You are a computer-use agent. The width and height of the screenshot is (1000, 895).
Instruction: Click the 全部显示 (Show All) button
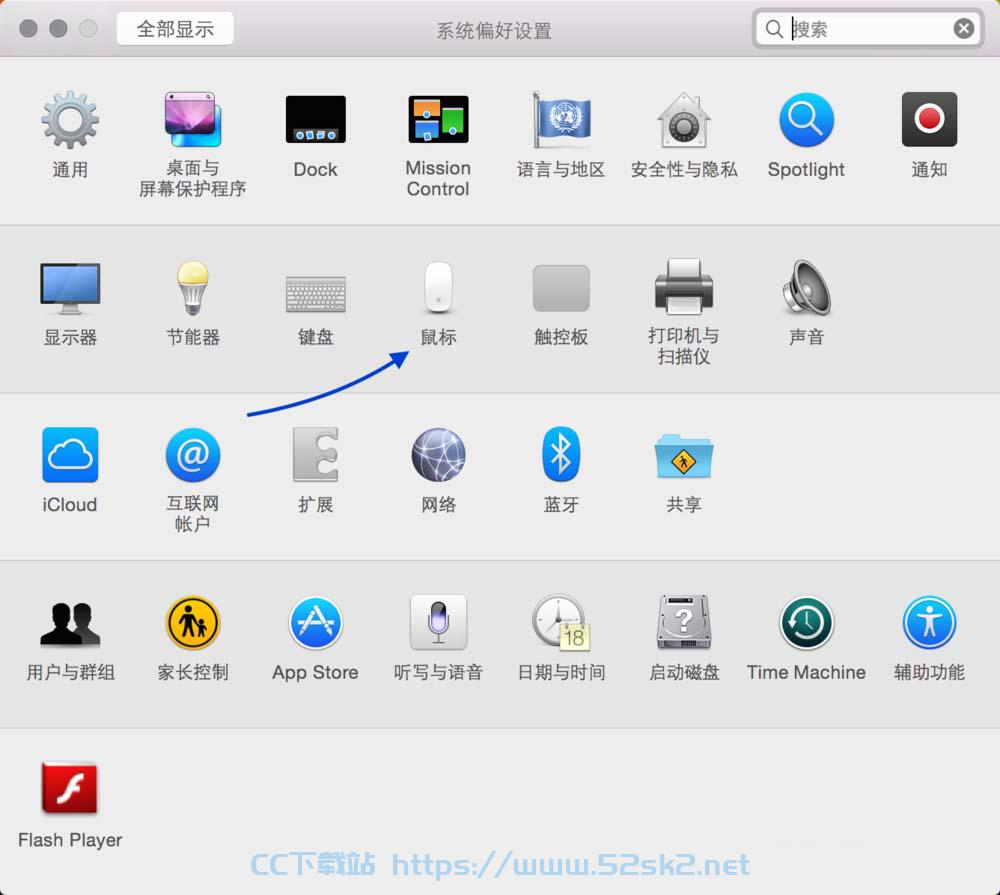(175, 29)
